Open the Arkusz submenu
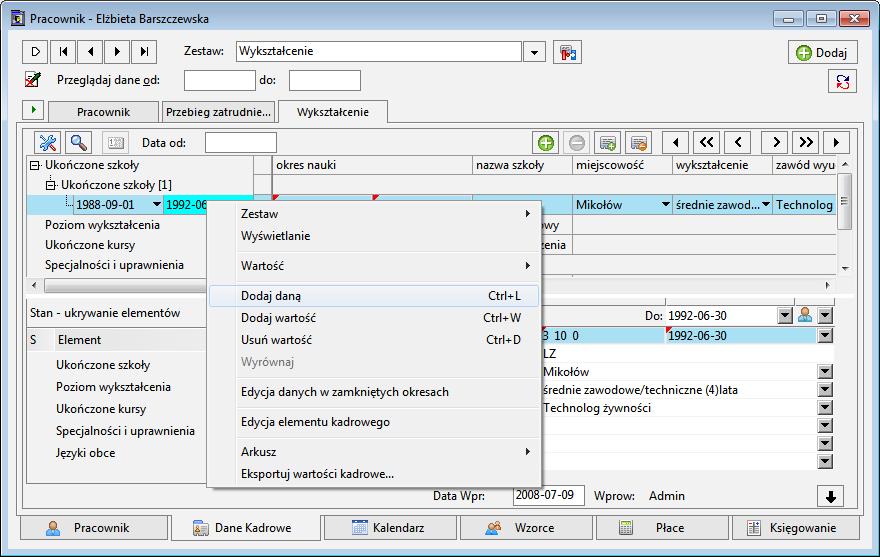 coord(374,451)
